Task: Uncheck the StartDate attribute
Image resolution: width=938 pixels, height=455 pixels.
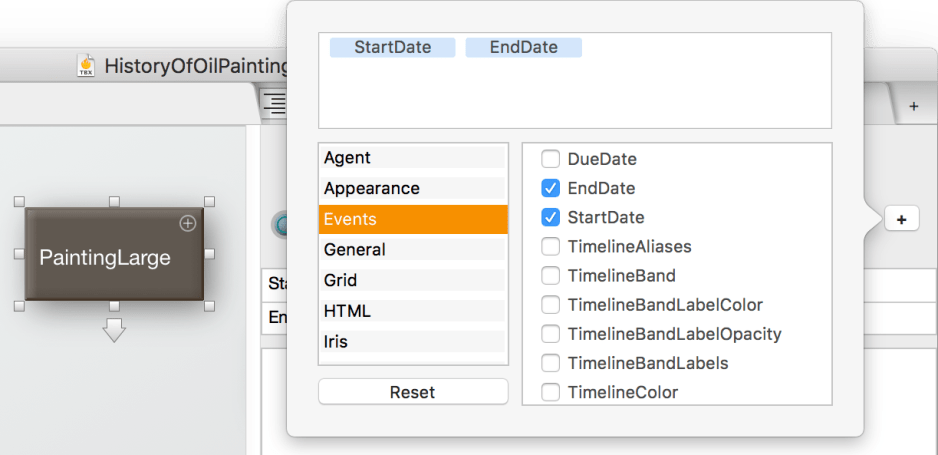Action: 551,217
